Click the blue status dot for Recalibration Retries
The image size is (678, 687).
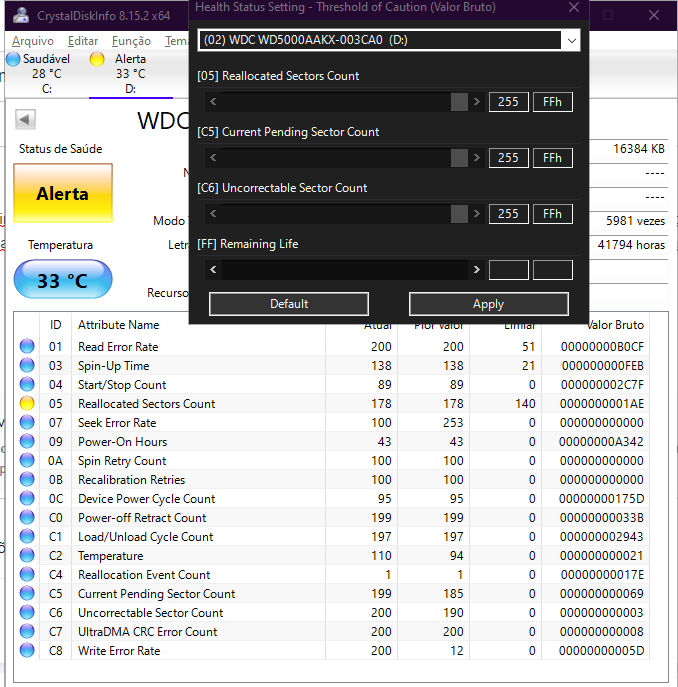click(x=27, y=479)
